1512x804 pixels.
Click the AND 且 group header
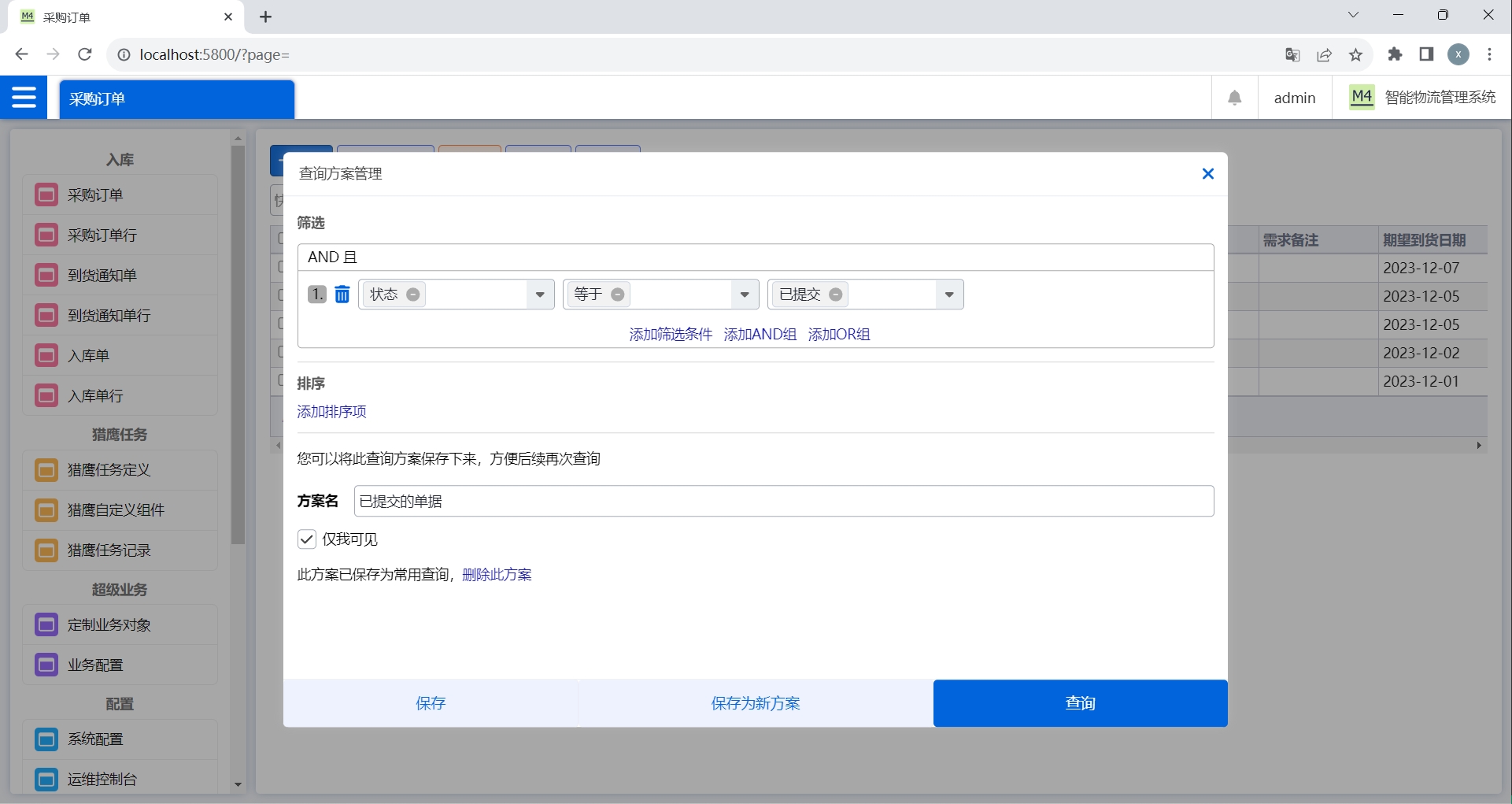pos(756,258)
